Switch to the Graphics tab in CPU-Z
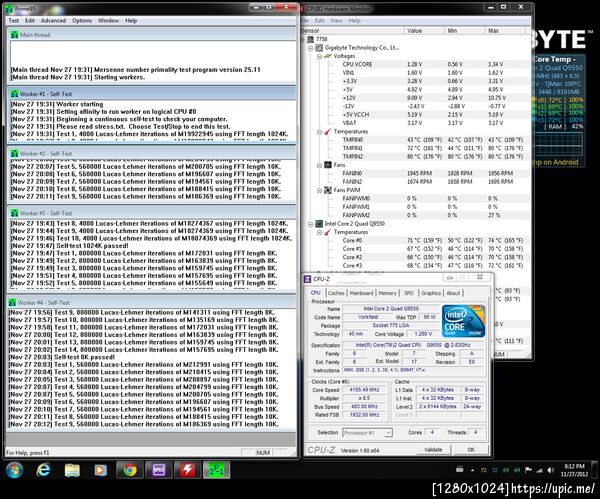 pos(431,293)
